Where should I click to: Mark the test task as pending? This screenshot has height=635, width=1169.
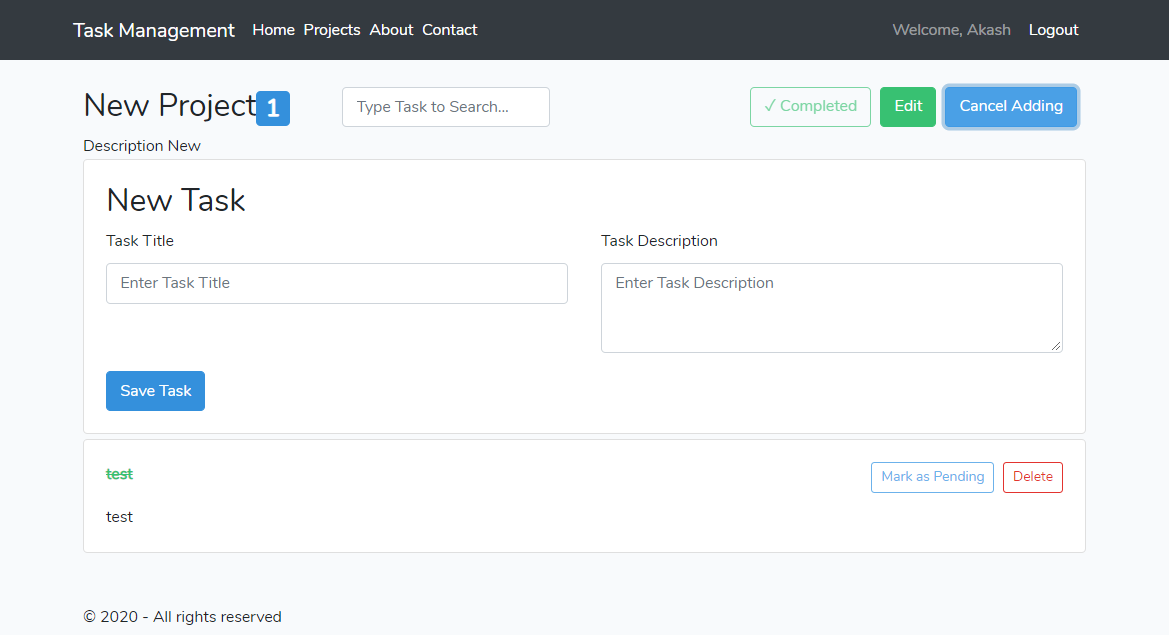pyautogui.click(x=932, y=477)
